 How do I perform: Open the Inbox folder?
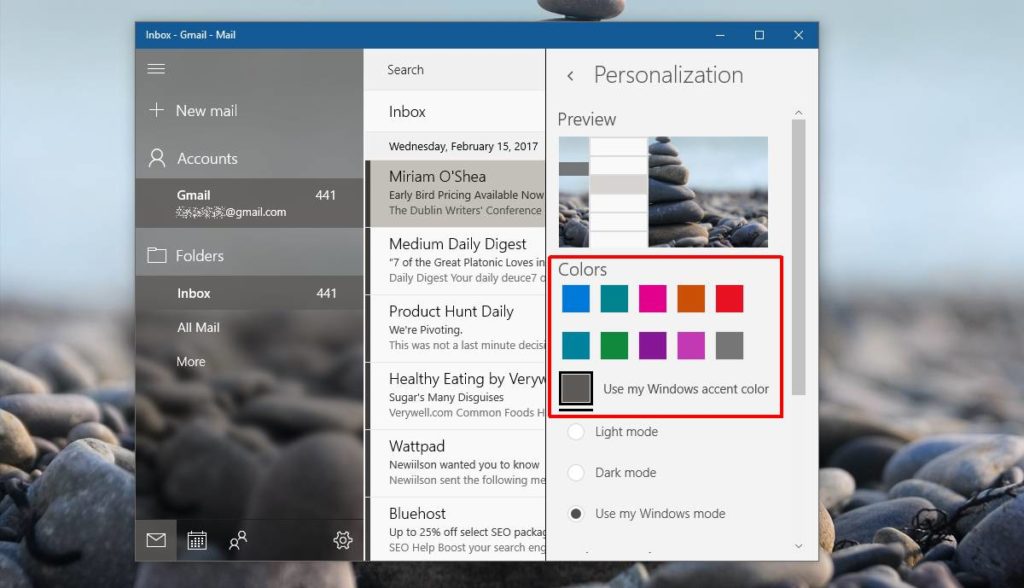(x=193, y=293)
